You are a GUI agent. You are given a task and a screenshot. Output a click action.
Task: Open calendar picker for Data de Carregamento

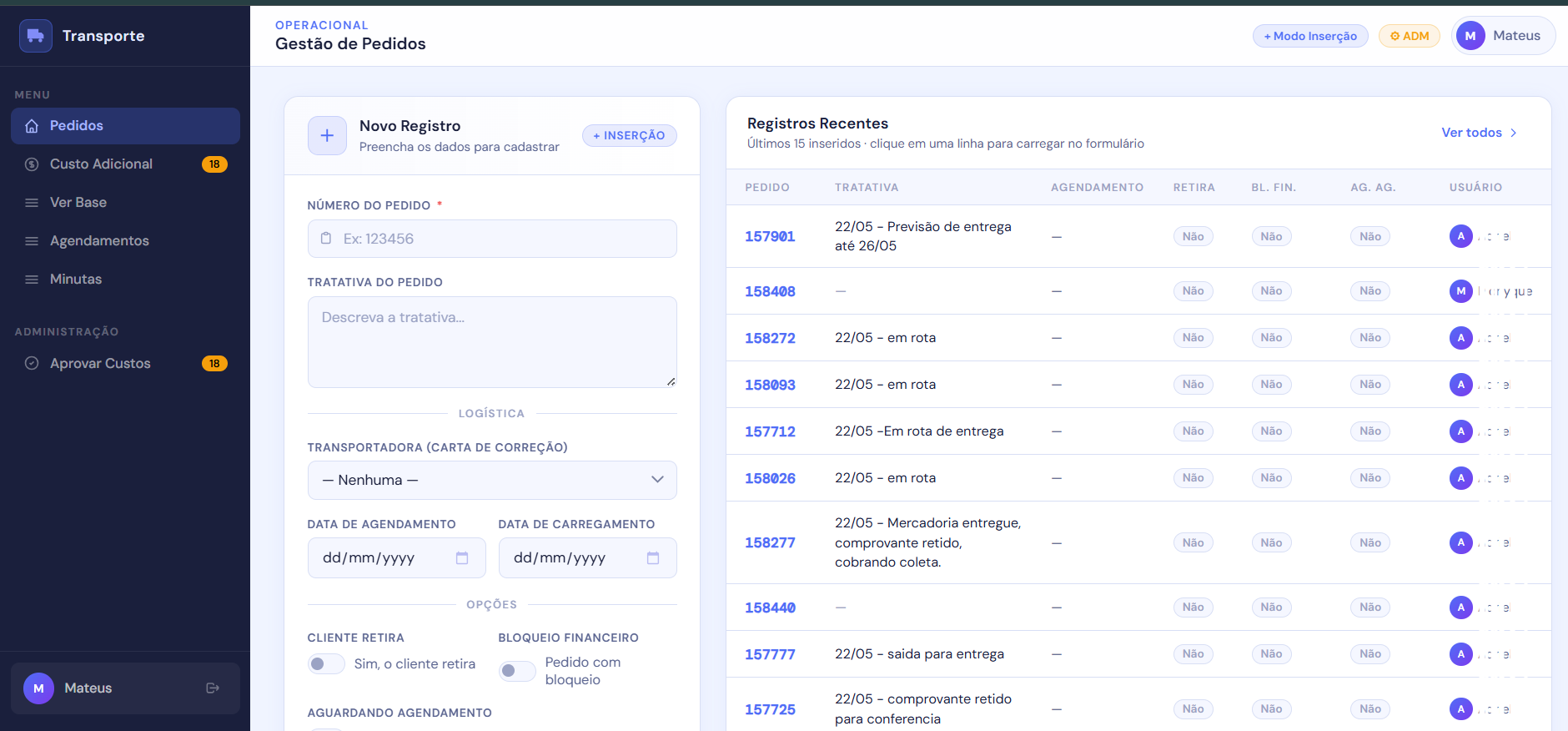click(x=653, y=558)
